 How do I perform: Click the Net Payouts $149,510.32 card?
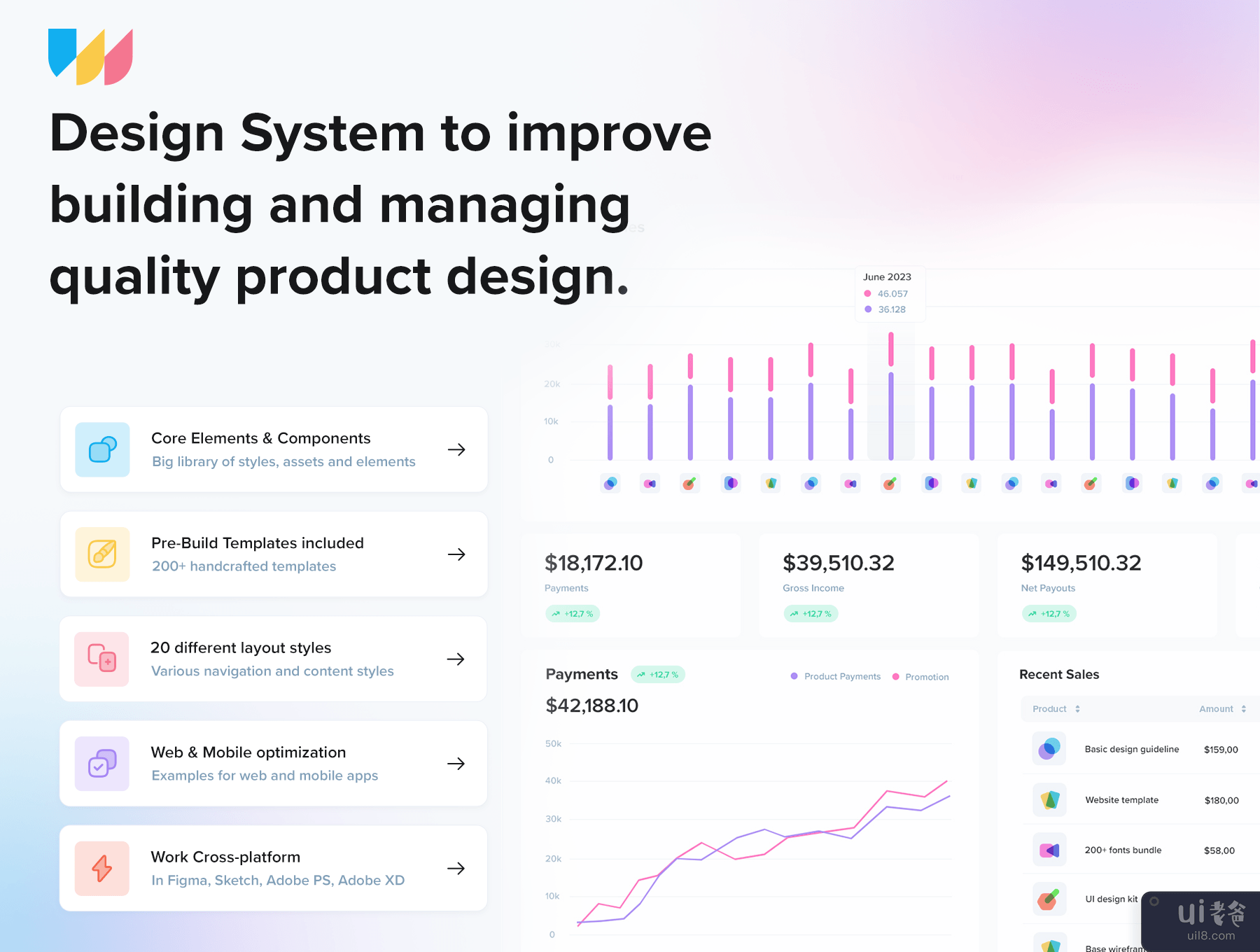click(1106, 585)
